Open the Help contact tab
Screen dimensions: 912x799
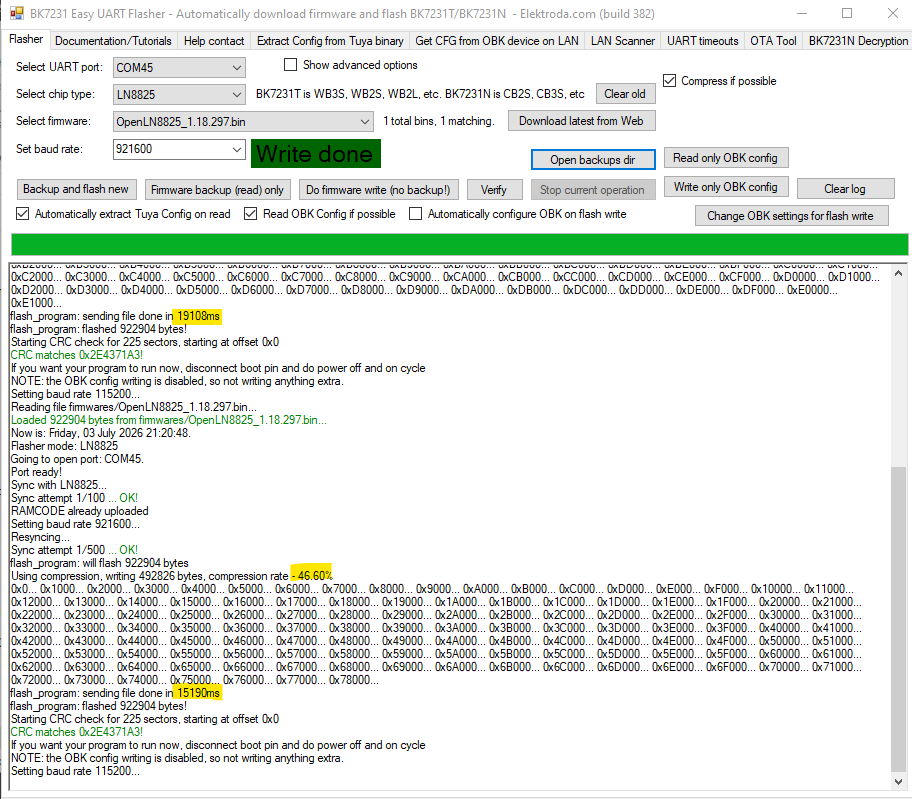point(213,41)
